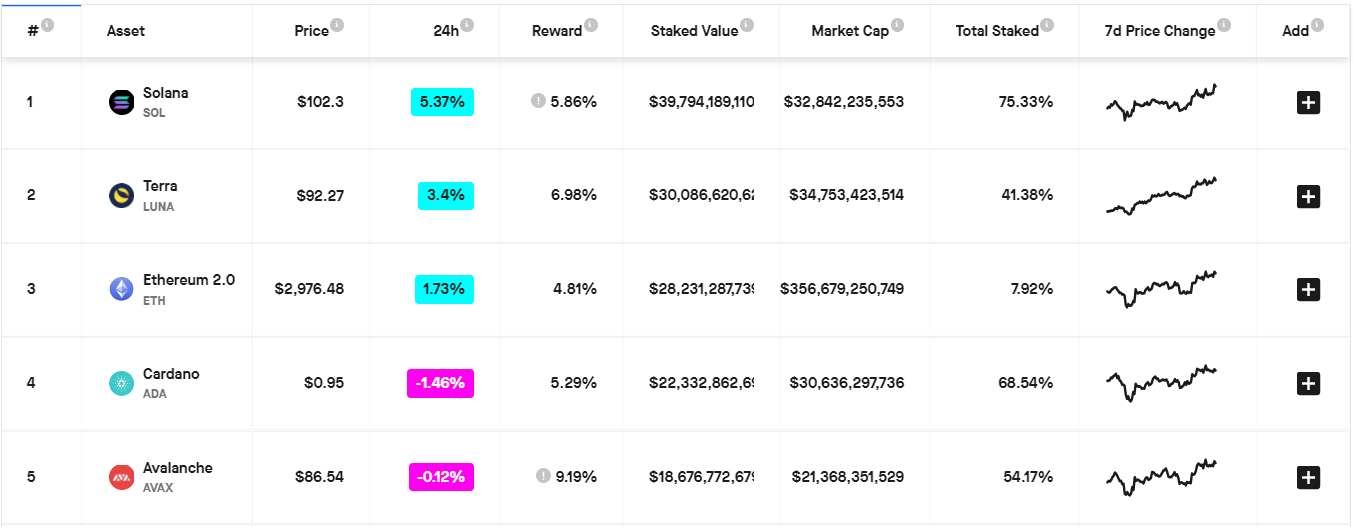Screen dimensions: 1353x527
Task: Sort by the 24h column header
Action: coord(446,31)
